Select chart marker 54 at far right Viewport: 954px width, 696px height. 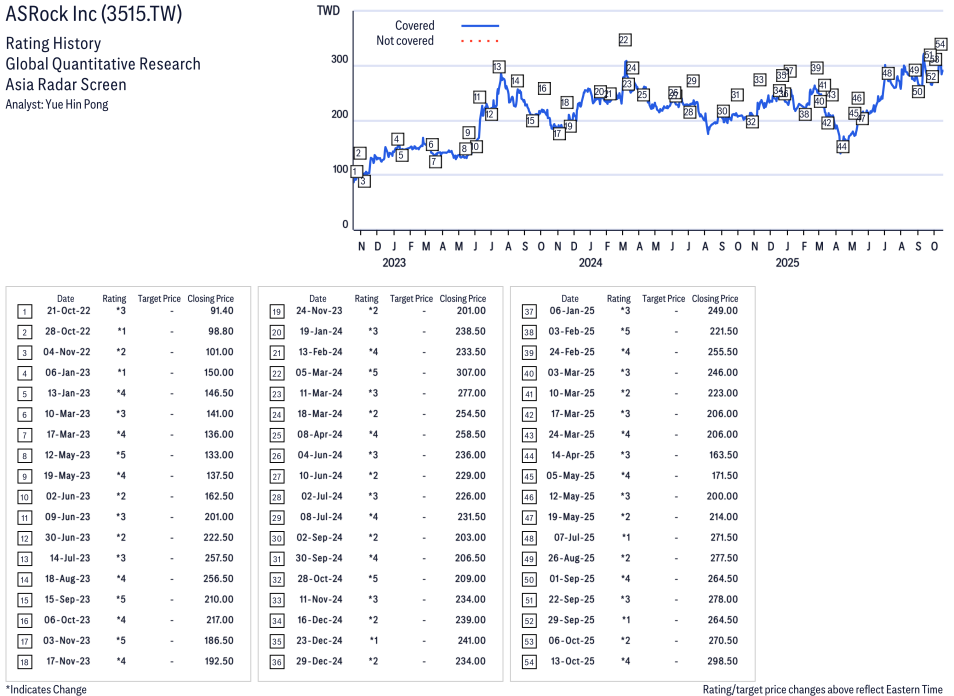click(940, 44)
